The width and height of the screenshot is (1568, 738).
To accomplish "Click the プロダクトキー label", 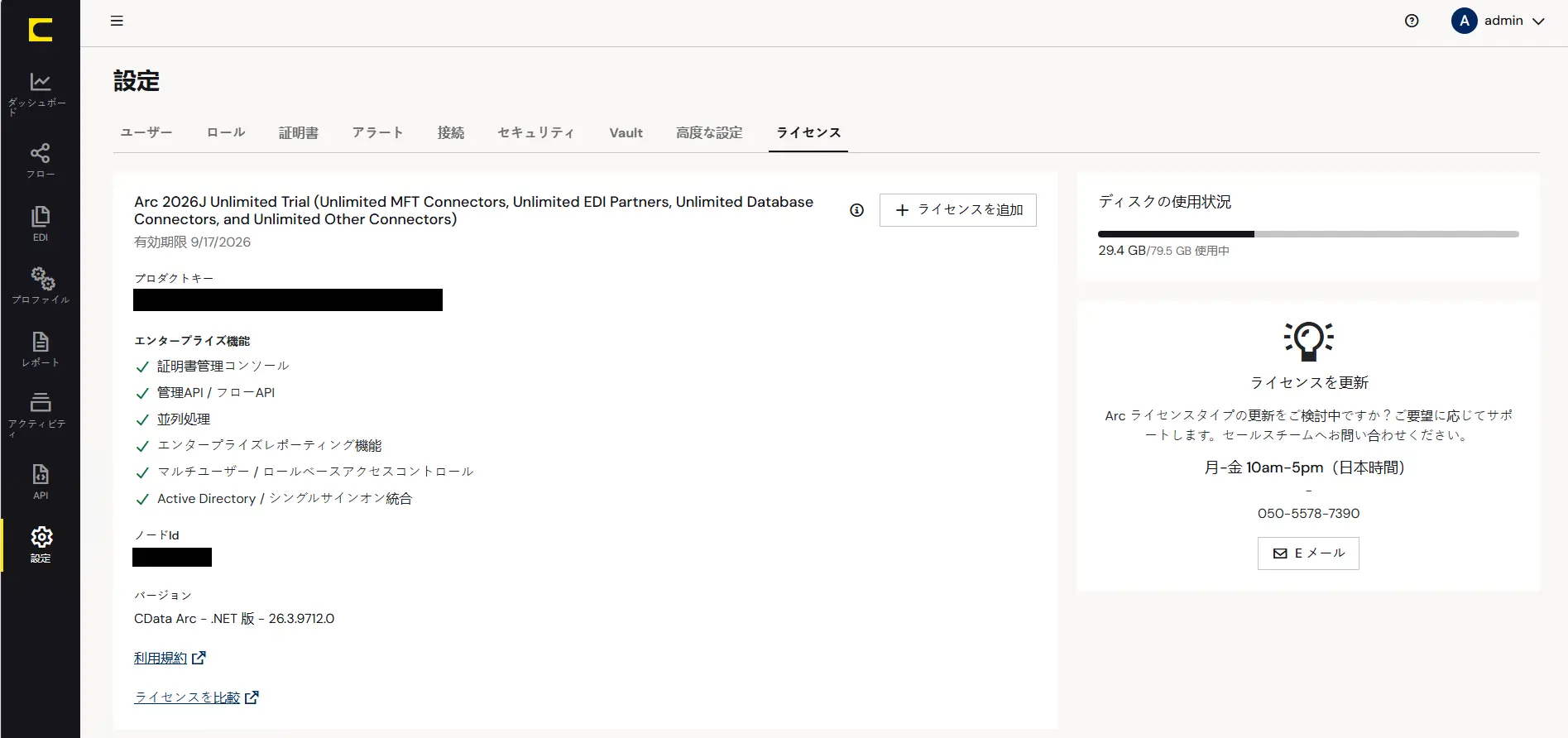I will (174, 278).
